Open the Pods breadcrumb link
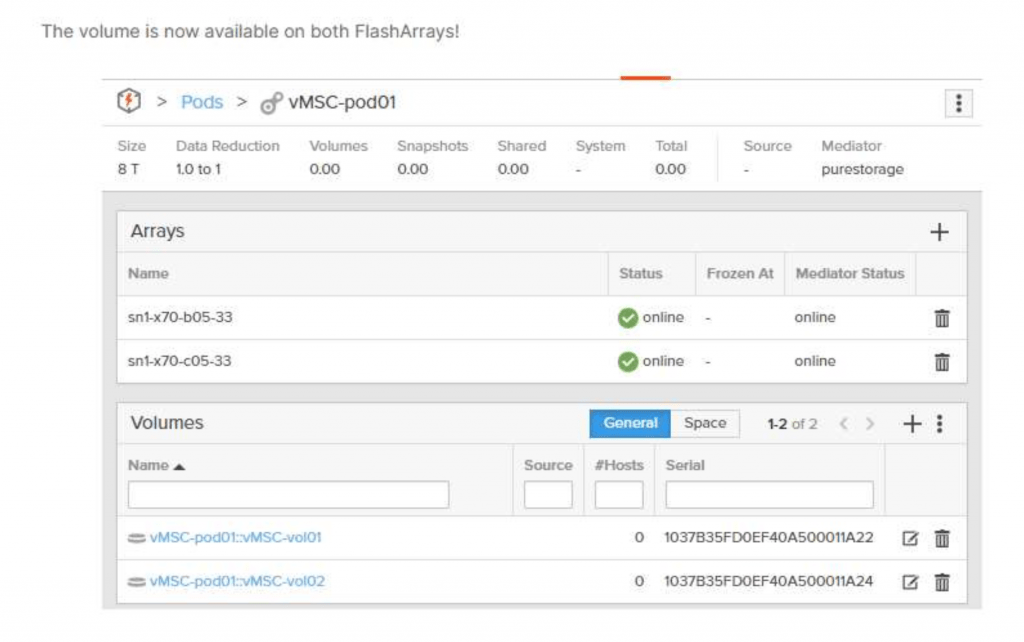Image resolution: width=1024 pixels, height=642 pixels. point(202,103)
